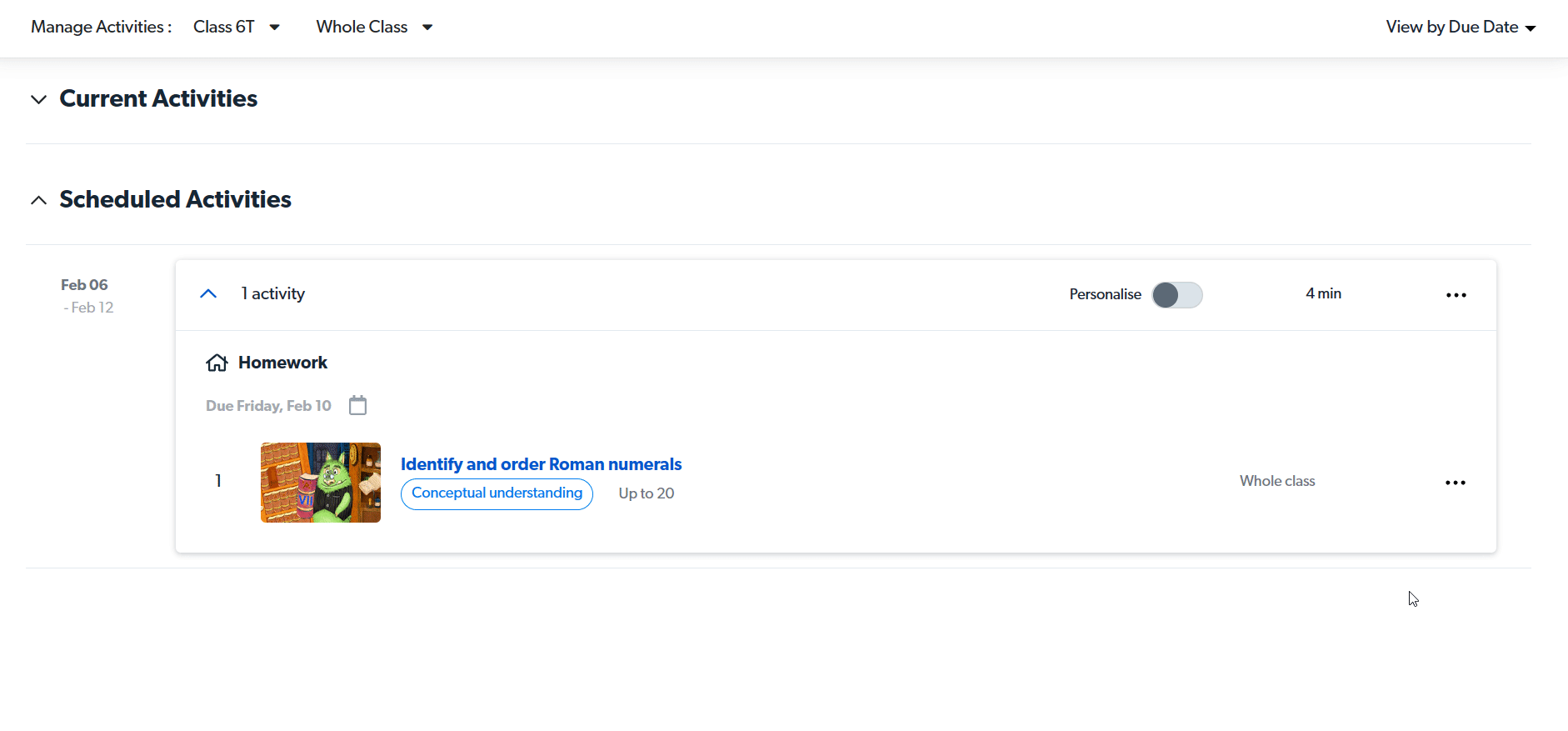Image resolution: width=1568 pixels, height=731 pixels.
Task: Toggle the Personalise switch
Action: tap(1176, 295)
